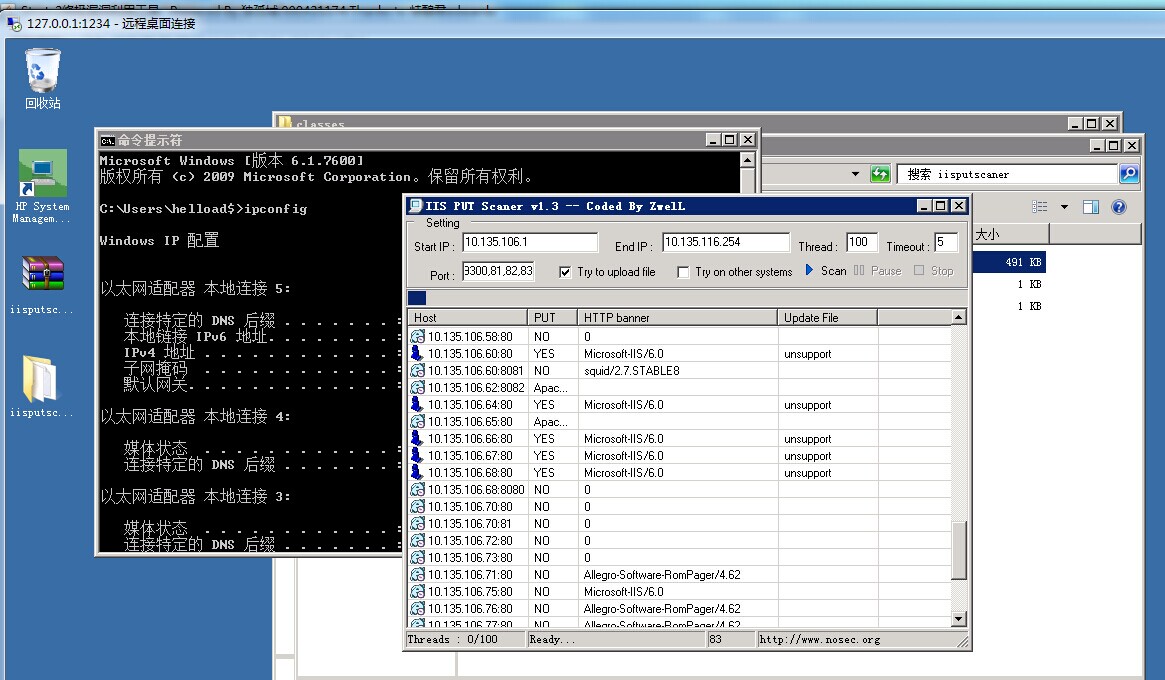Viewport: 1165px width, 680px height.
Task: Click the host icon for 10.135.106.68:80
Action: point(417,473)
